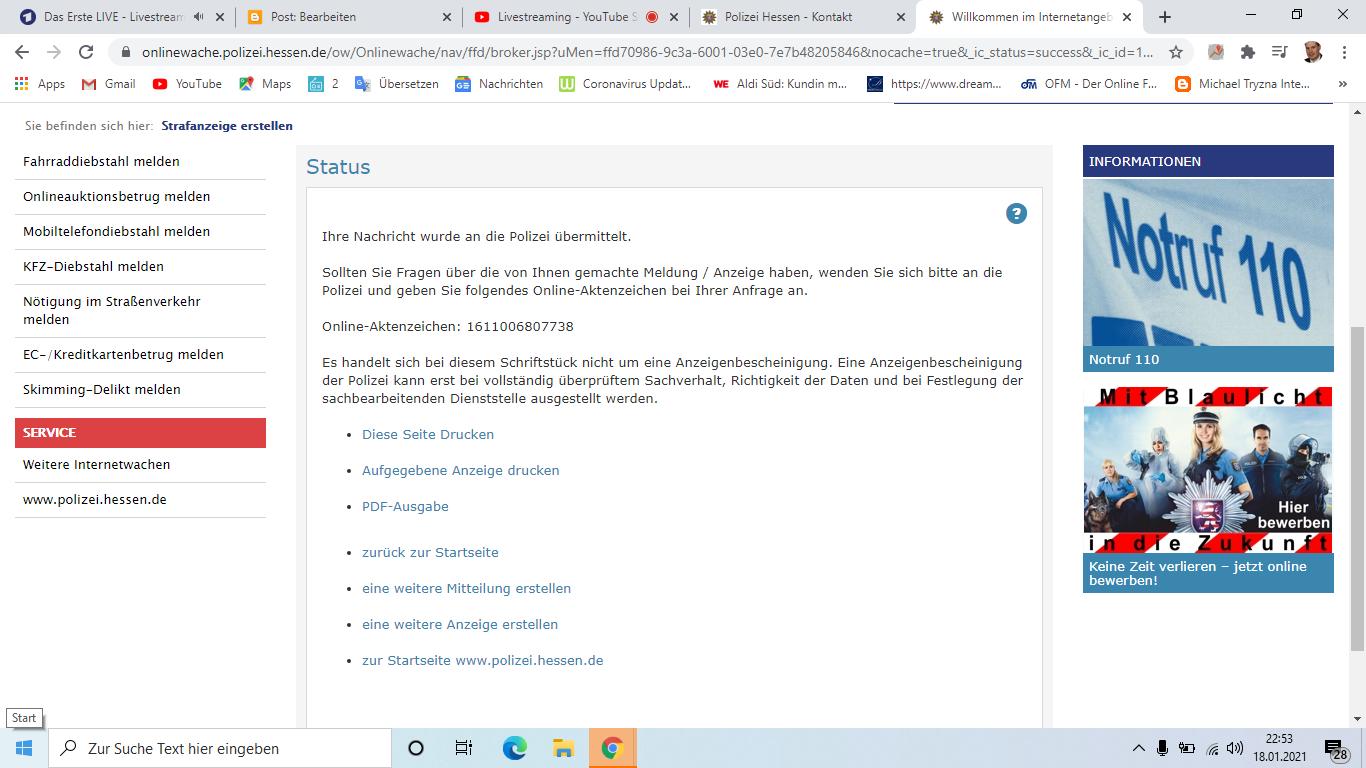The height and width of the screenshot is (768, 1366).
Task: Open the Maps bookmark
Action: pos(265,84)
